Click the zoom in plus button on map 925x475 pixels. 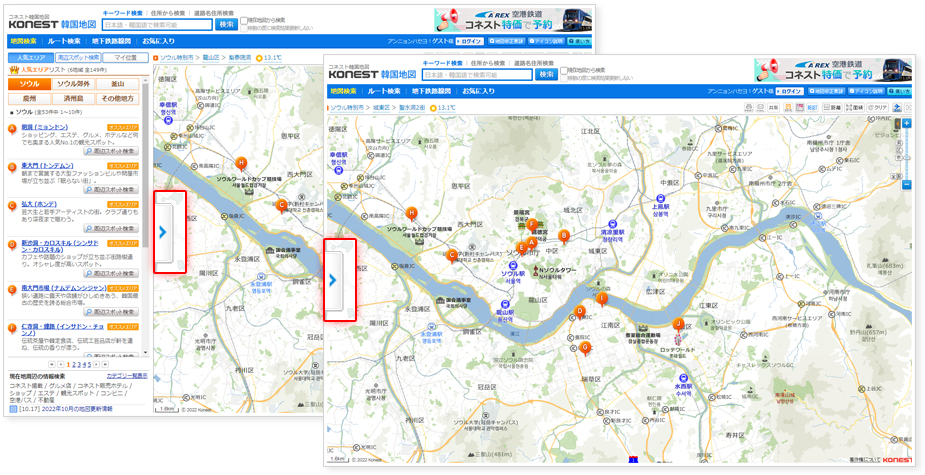pos(906,123)
